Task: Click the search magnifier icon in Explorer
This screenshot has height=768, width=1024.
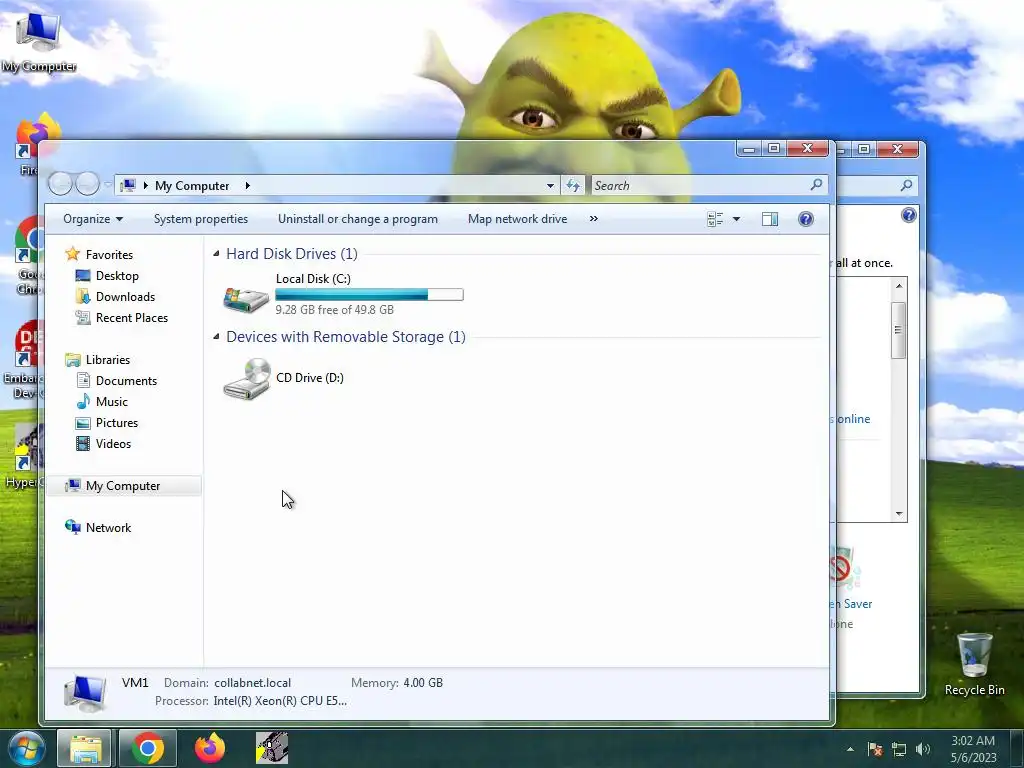Action: (x=816, y=185)
